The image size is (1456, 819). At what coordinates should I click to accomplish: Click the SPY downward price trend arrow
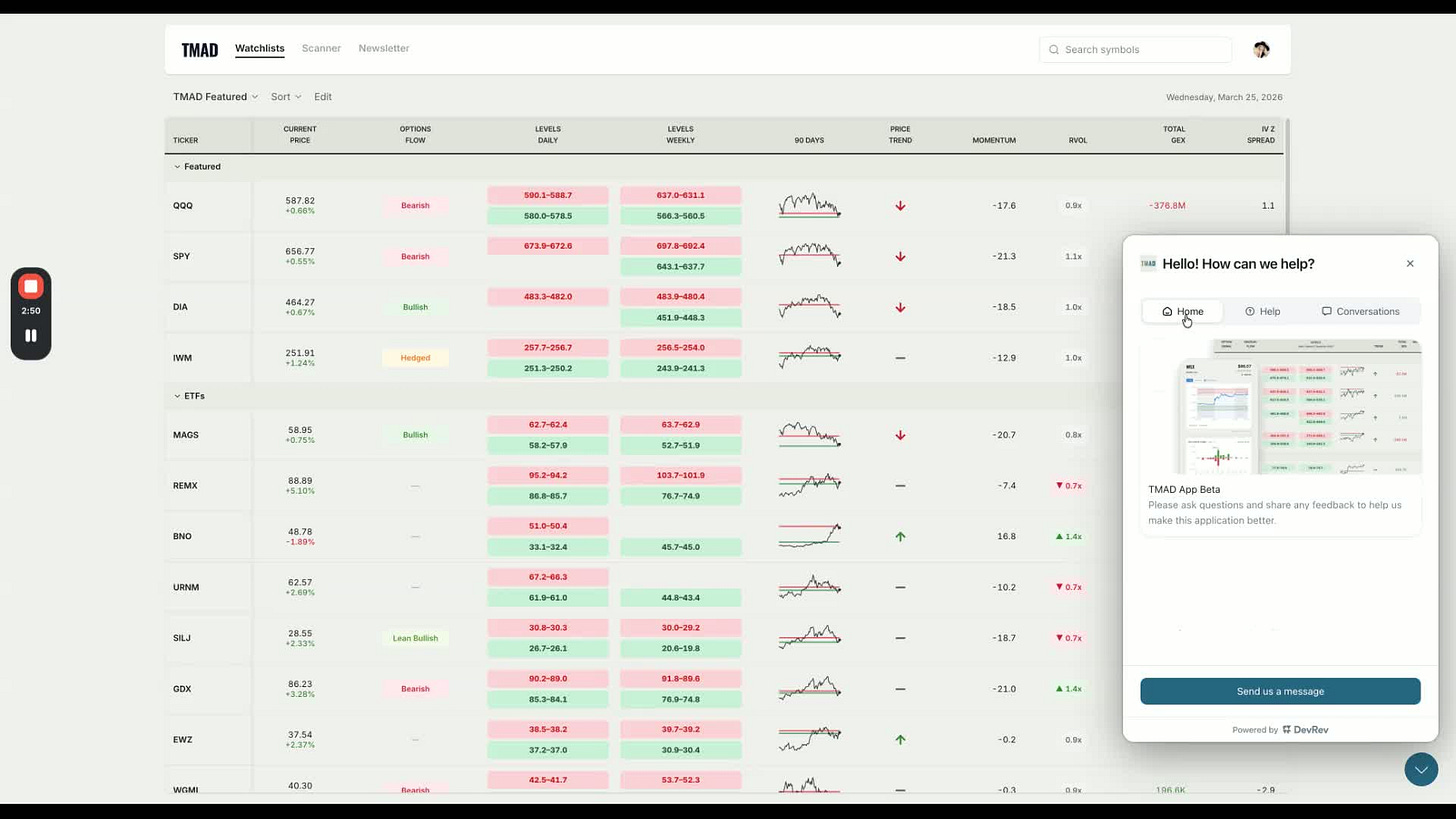coord(900,257)
